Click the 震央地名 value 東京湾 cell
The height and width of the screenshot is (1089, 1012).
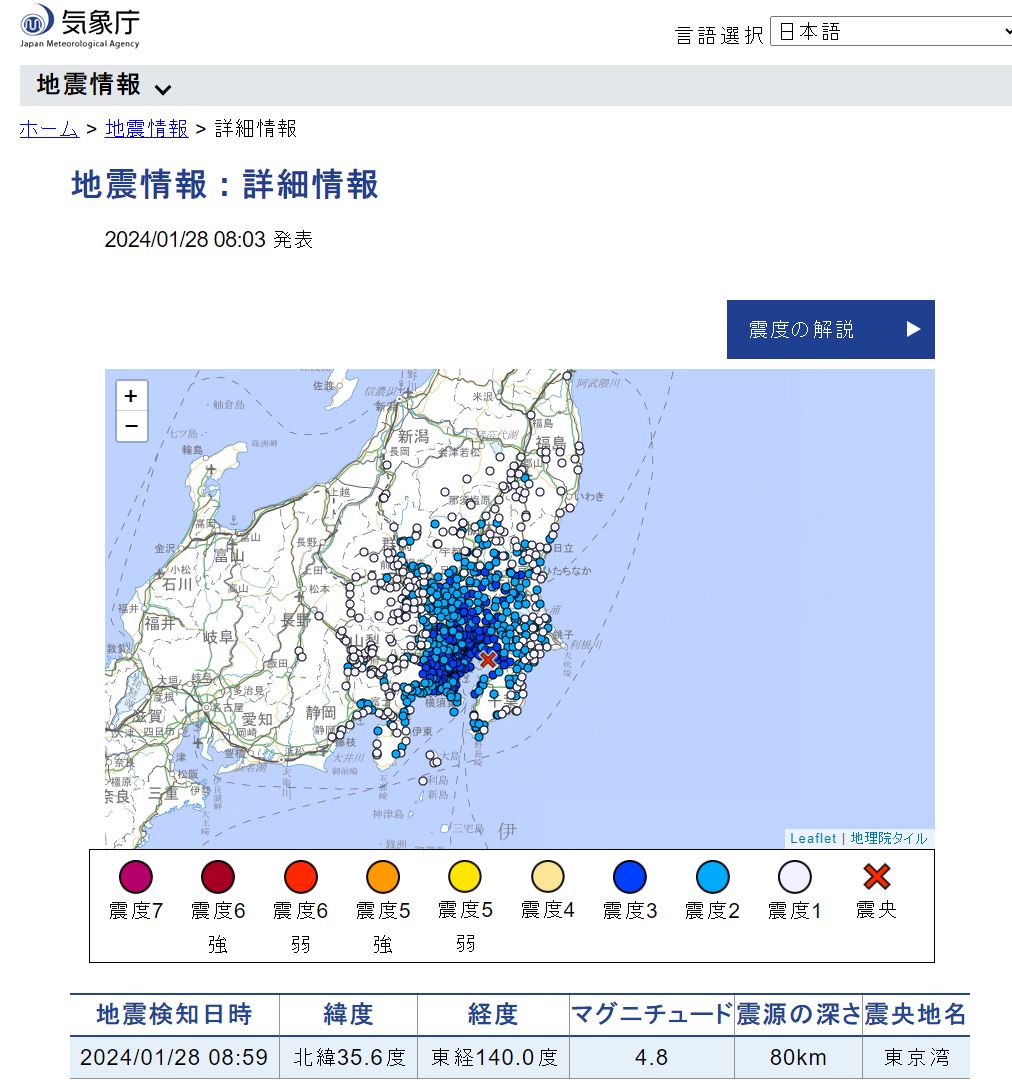(915, 1057)
